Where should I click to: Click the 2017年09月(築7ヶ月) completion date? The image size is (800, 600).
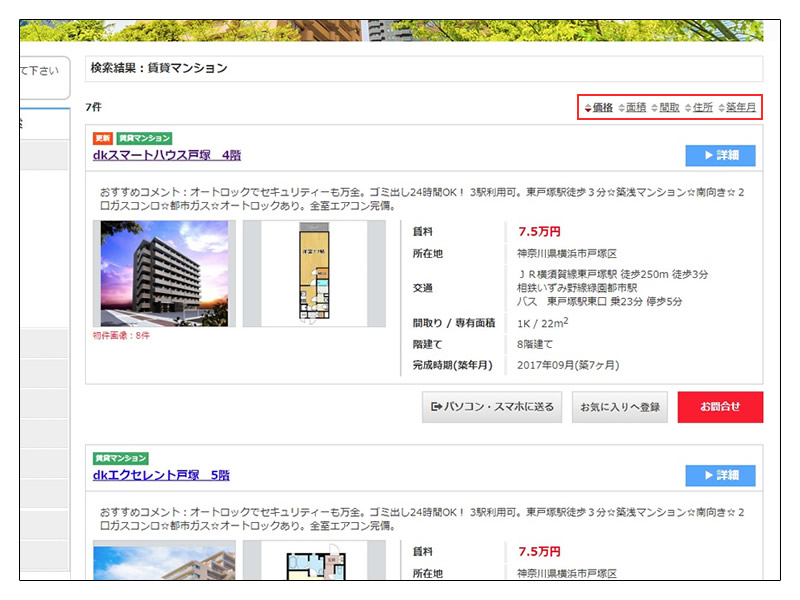(568, 365)
